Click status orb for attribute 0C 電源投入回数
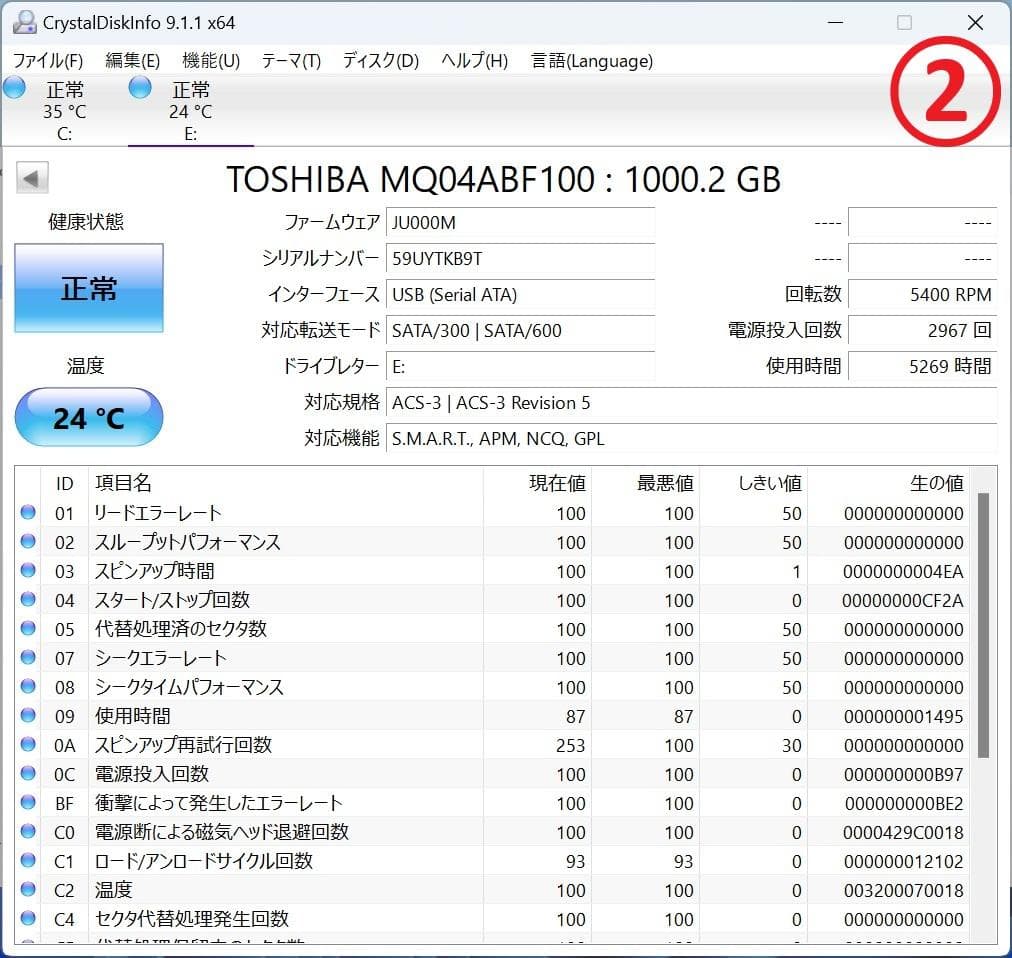 pos(28,773)
